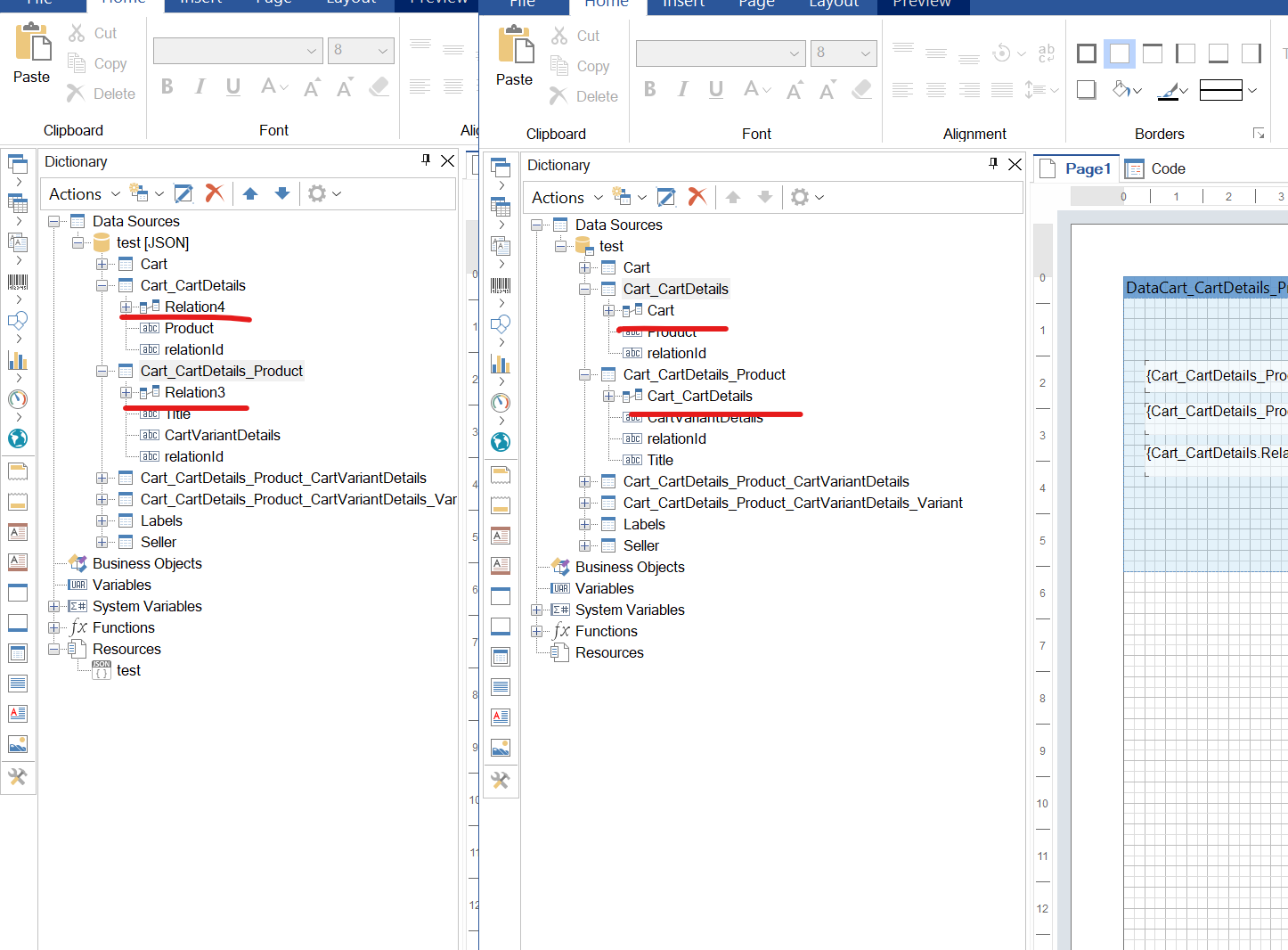The width and height of the screenshot is (1288, 950).
Task: Open Actions dropdown in right Dictionary panel
Action: [x=567, y=197]
